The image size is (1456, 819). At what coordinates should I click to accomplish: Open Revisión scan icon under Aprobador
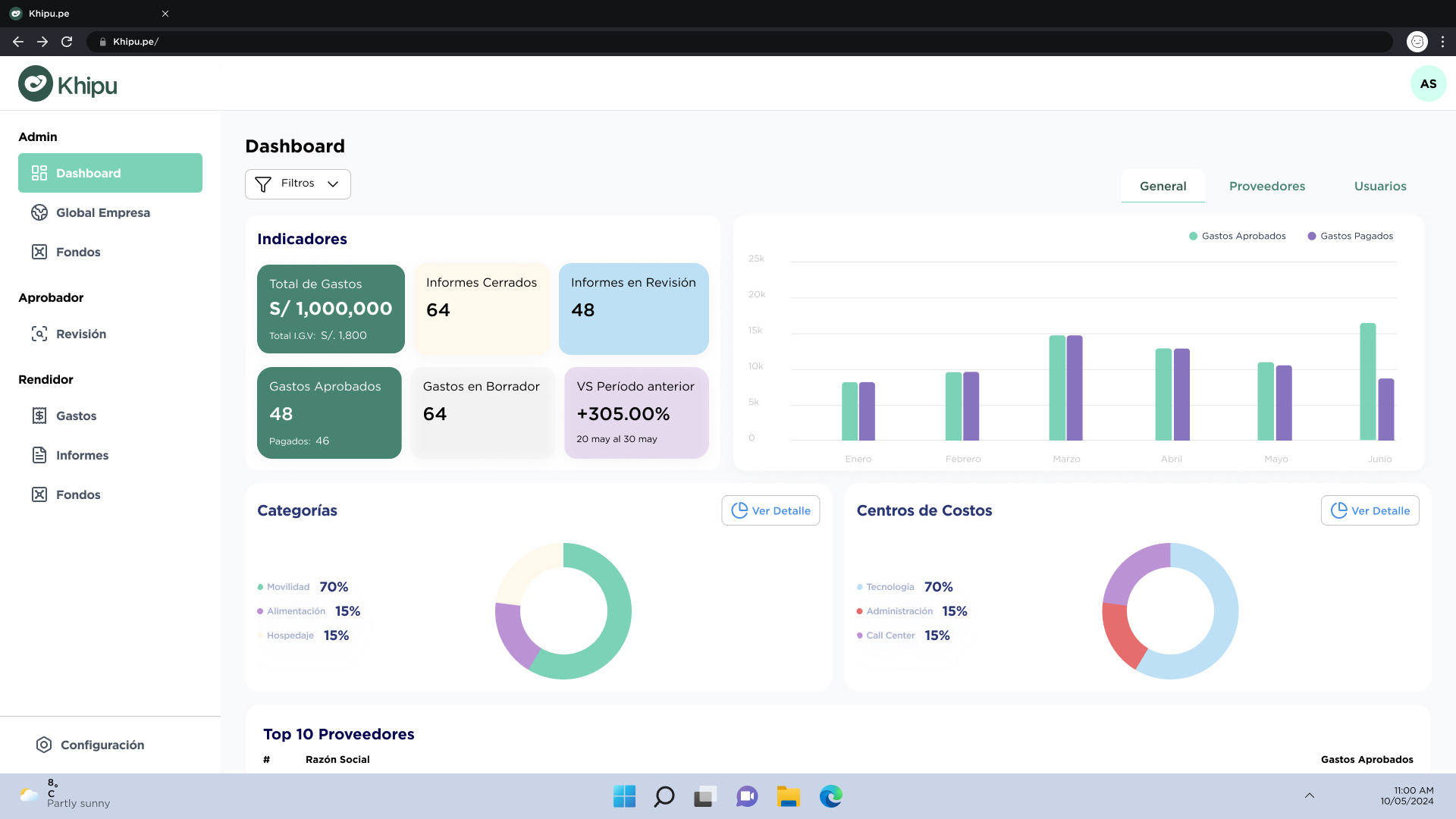pyautogui.click(x=39, y=334)
